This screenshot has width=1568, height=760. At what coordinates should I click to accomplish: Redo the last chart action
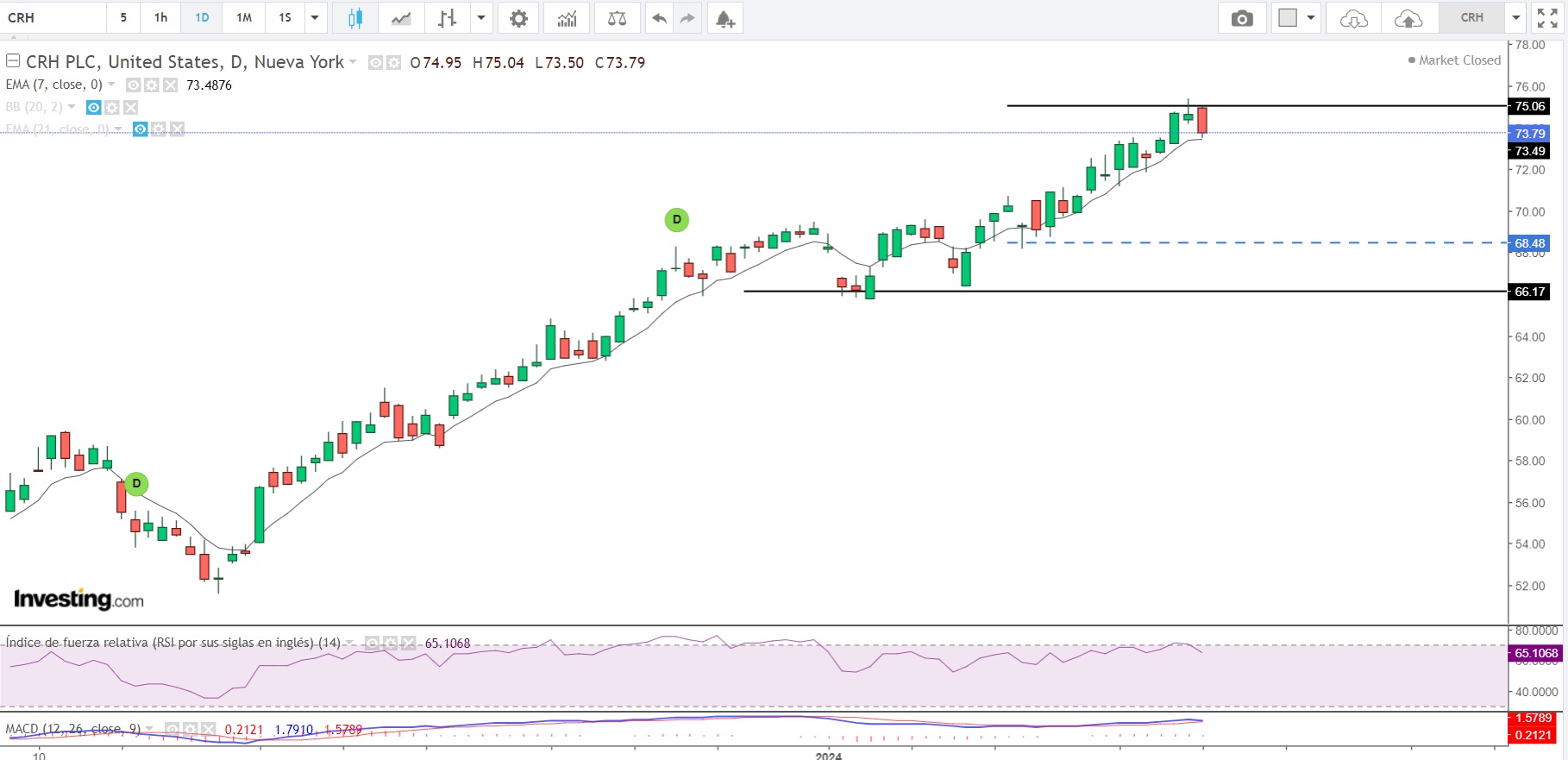687,18
